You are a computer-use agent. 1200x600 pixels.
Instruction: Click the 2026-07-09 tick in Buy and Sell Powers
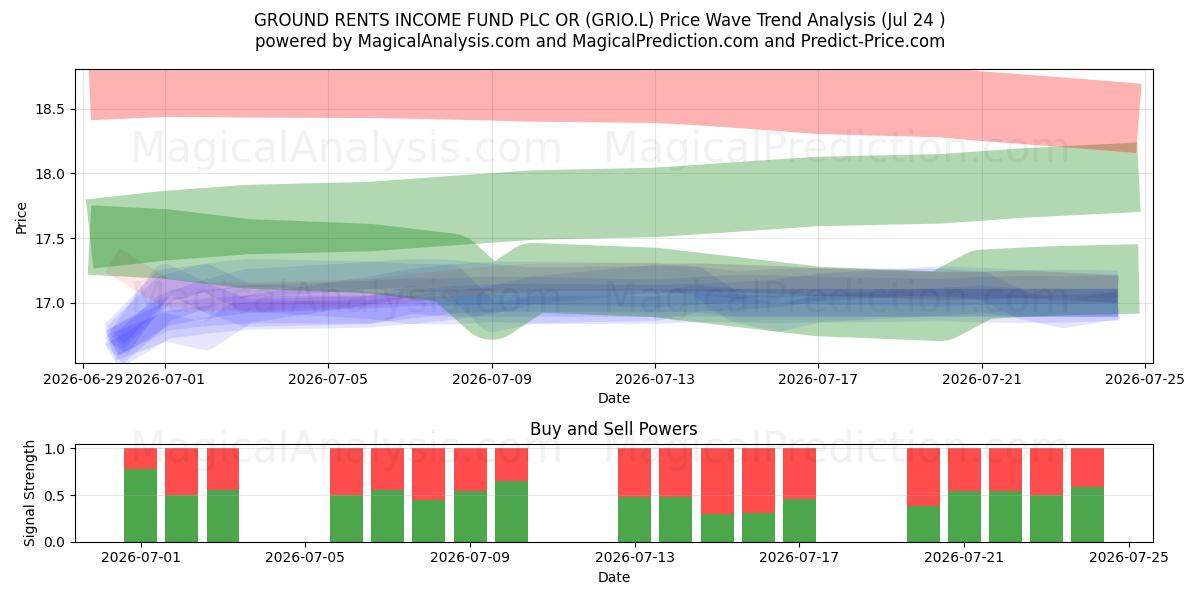[x=470, y=558]
